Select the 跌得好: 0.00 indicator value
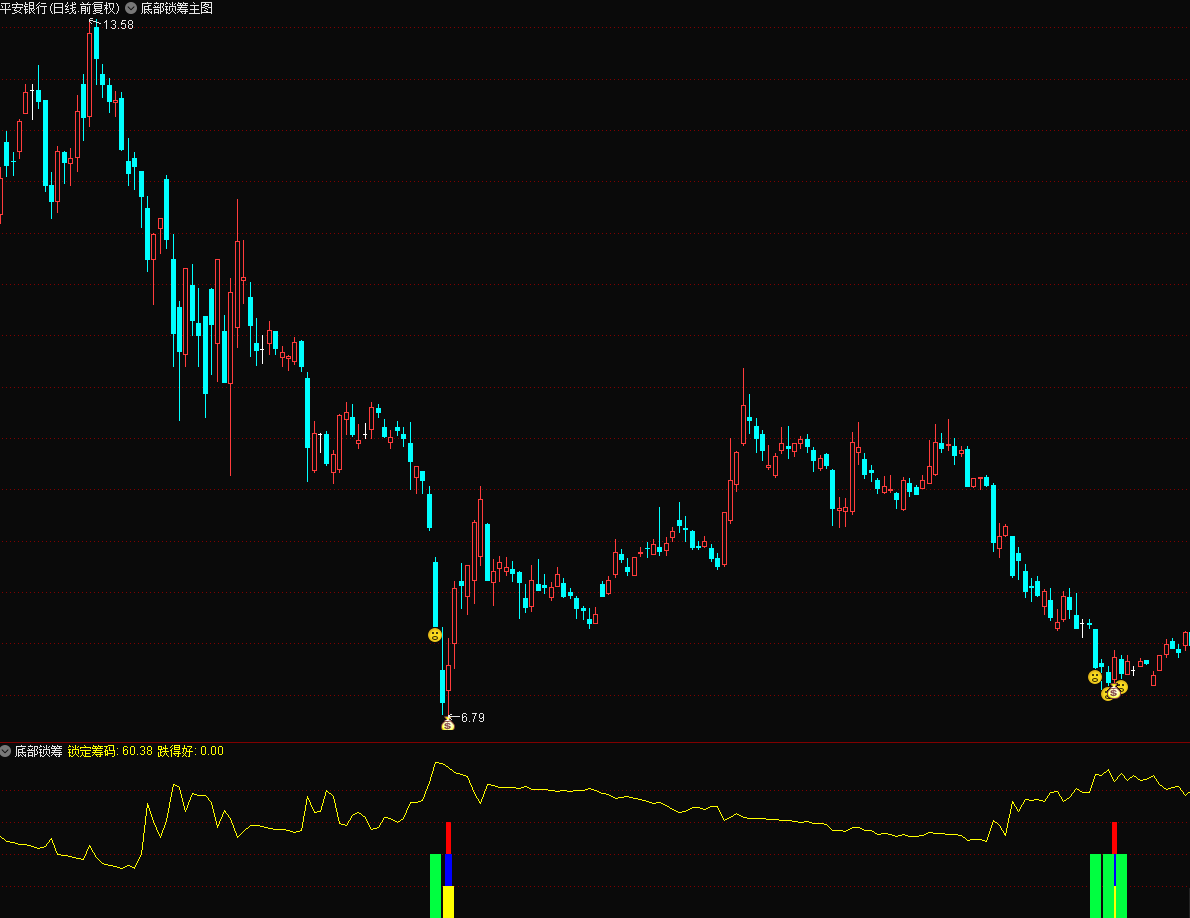Viewport: 1190px width, 918px height. 190,751
